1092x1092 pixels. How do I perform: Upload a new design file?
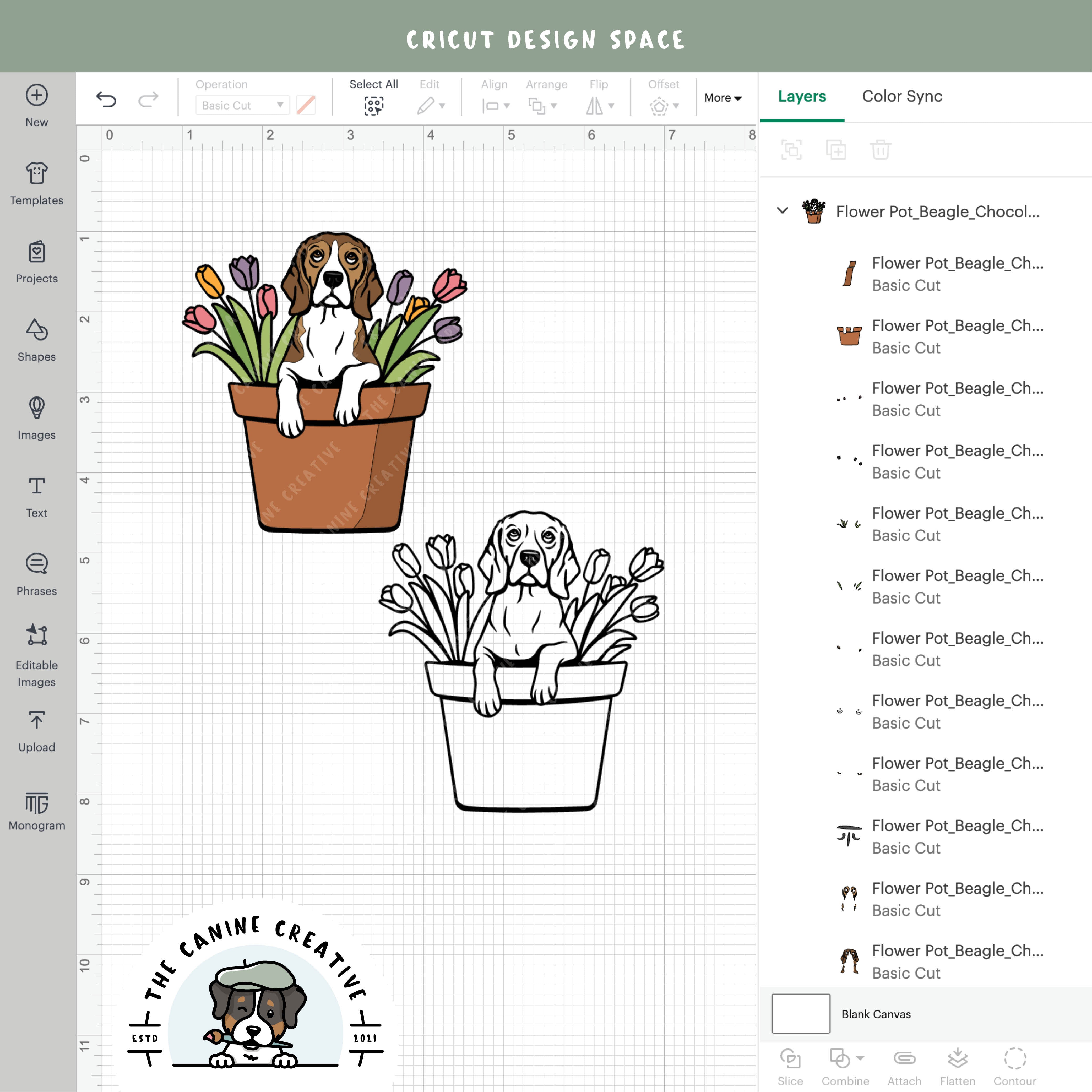click(x=36, y=730)
